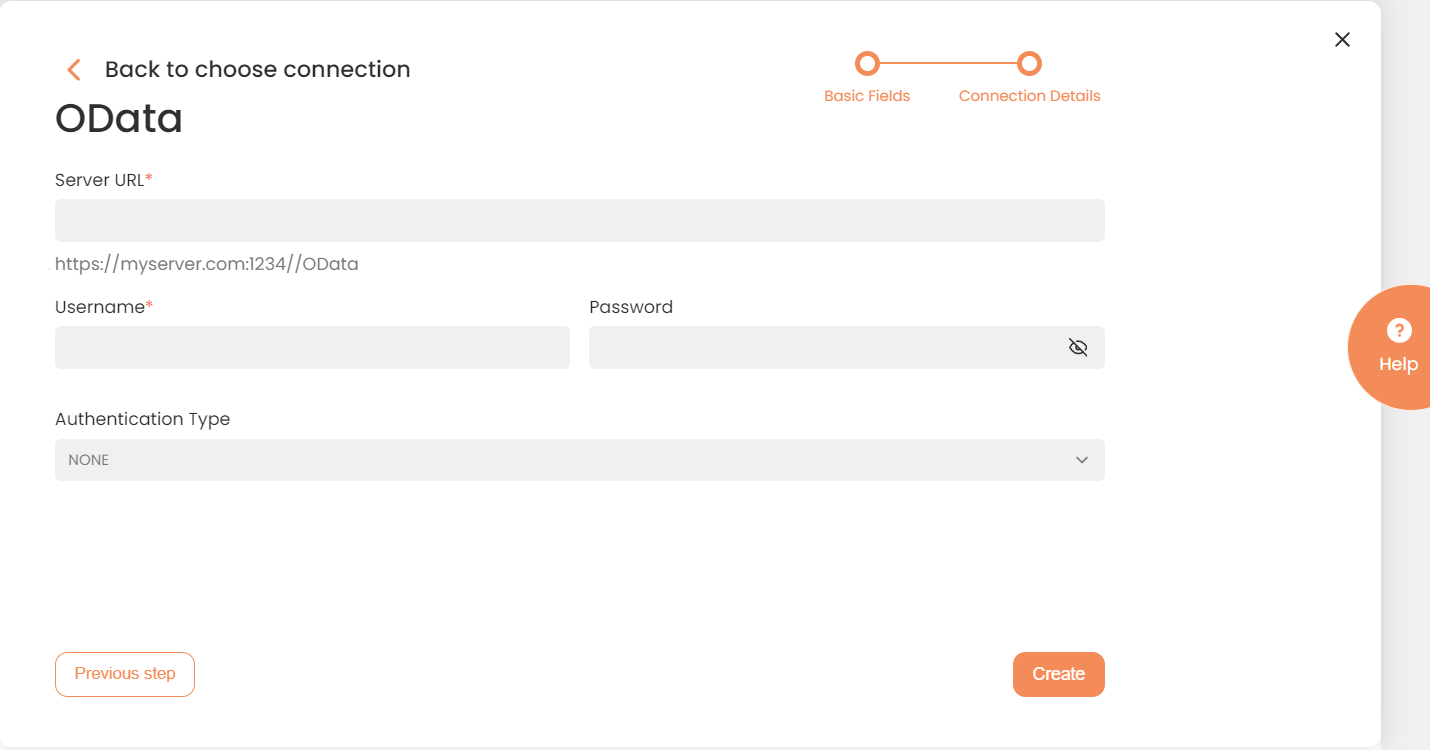The height and width of the screenshot is (750, 1430).
Task: Expand the dropdown chevron showing NONE
Action: pyautogui.click(x=1081, y=460)
